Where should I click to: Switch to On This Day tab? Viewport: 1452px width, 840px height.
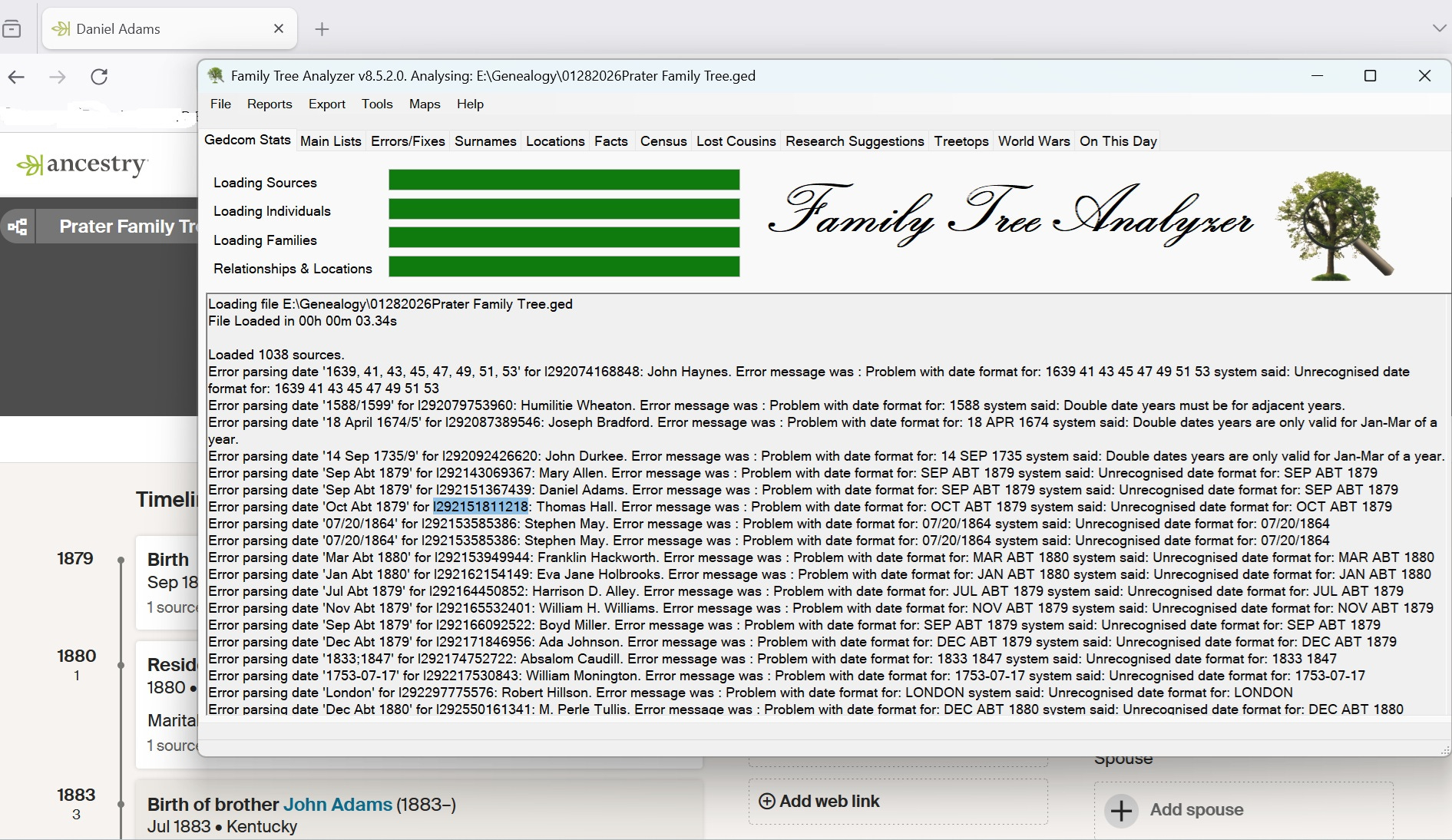[x=1118, y=141]
